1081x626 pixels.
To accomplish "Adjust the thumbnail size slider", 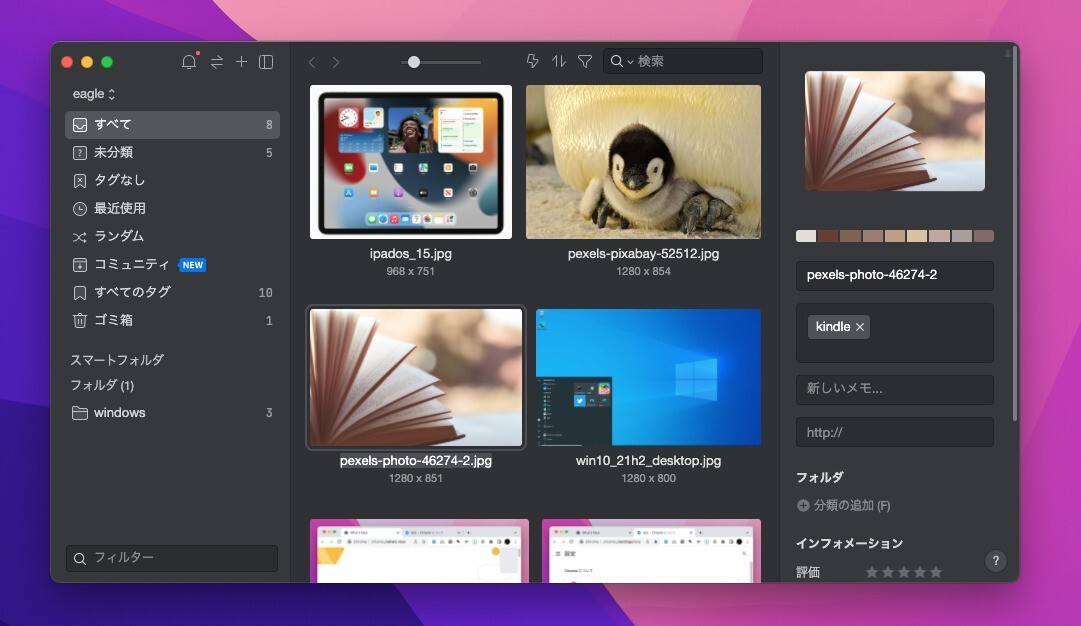I will point(414,62).
